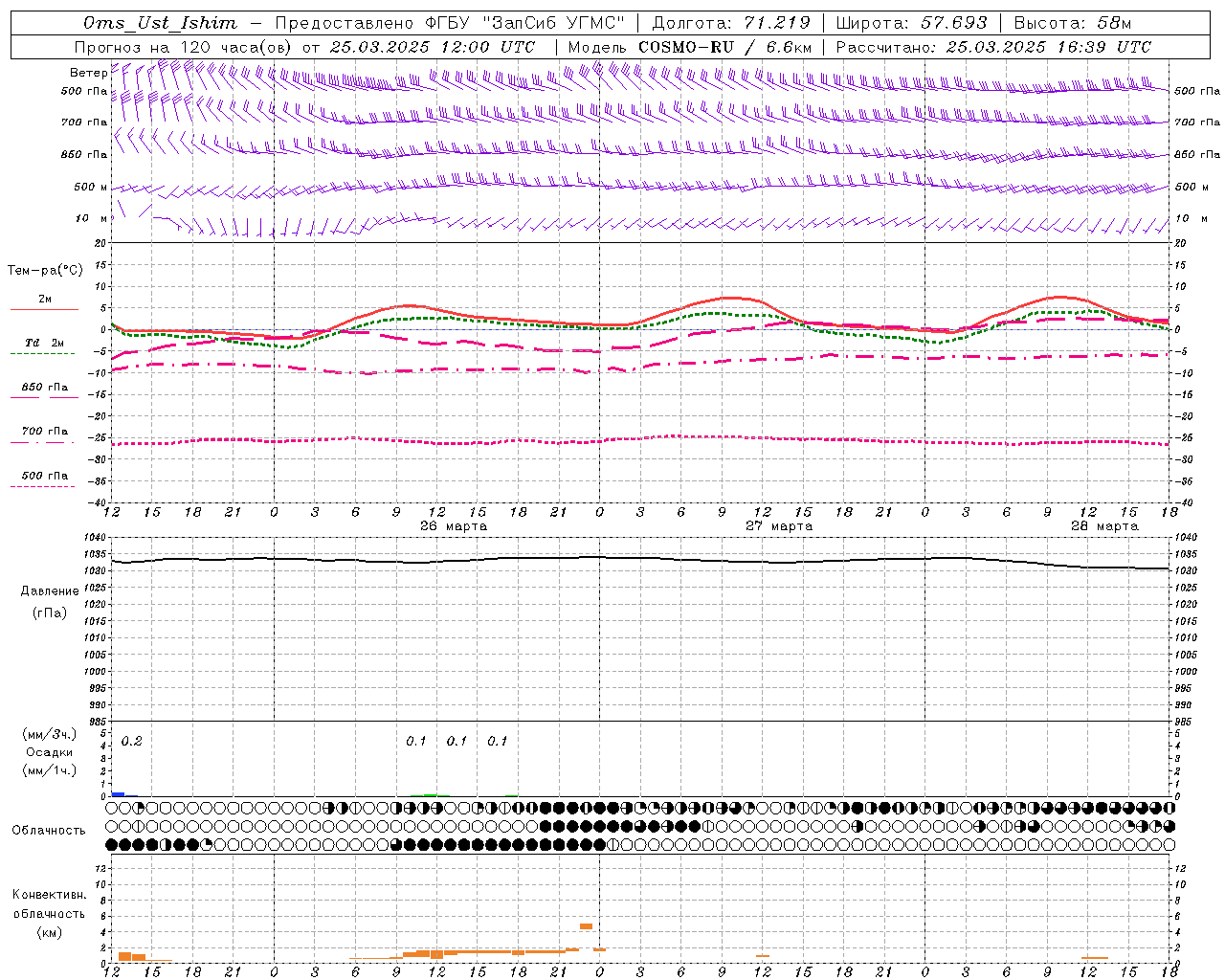This screenshot has height=980, width=1225.
Task: Click the forecast start time 25.03.2025 12:00 UTC
Action: point(433,47)
